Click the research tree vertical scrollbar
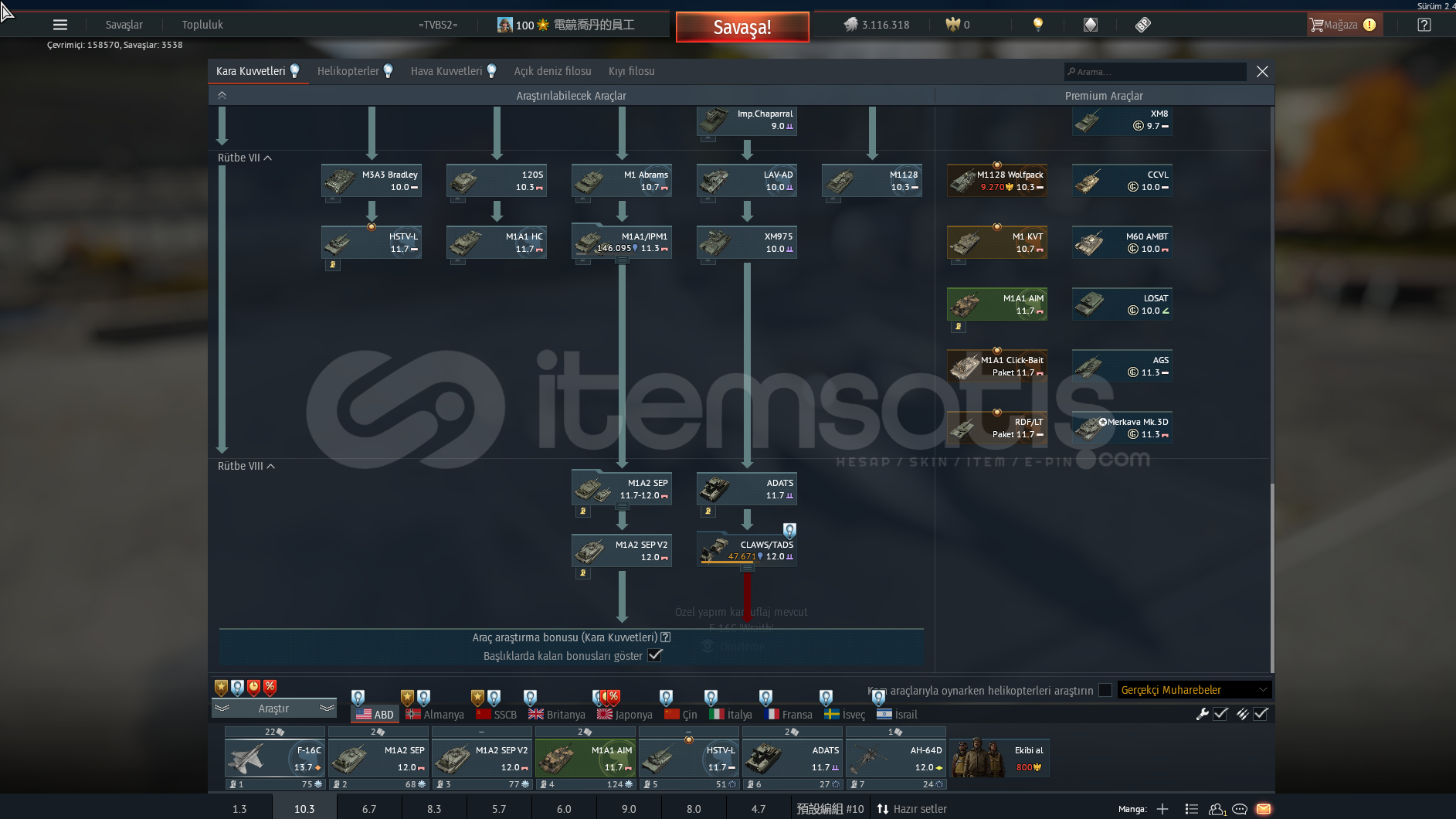The height and width of the screenshot is (819, 1456). coord(1271,576)
